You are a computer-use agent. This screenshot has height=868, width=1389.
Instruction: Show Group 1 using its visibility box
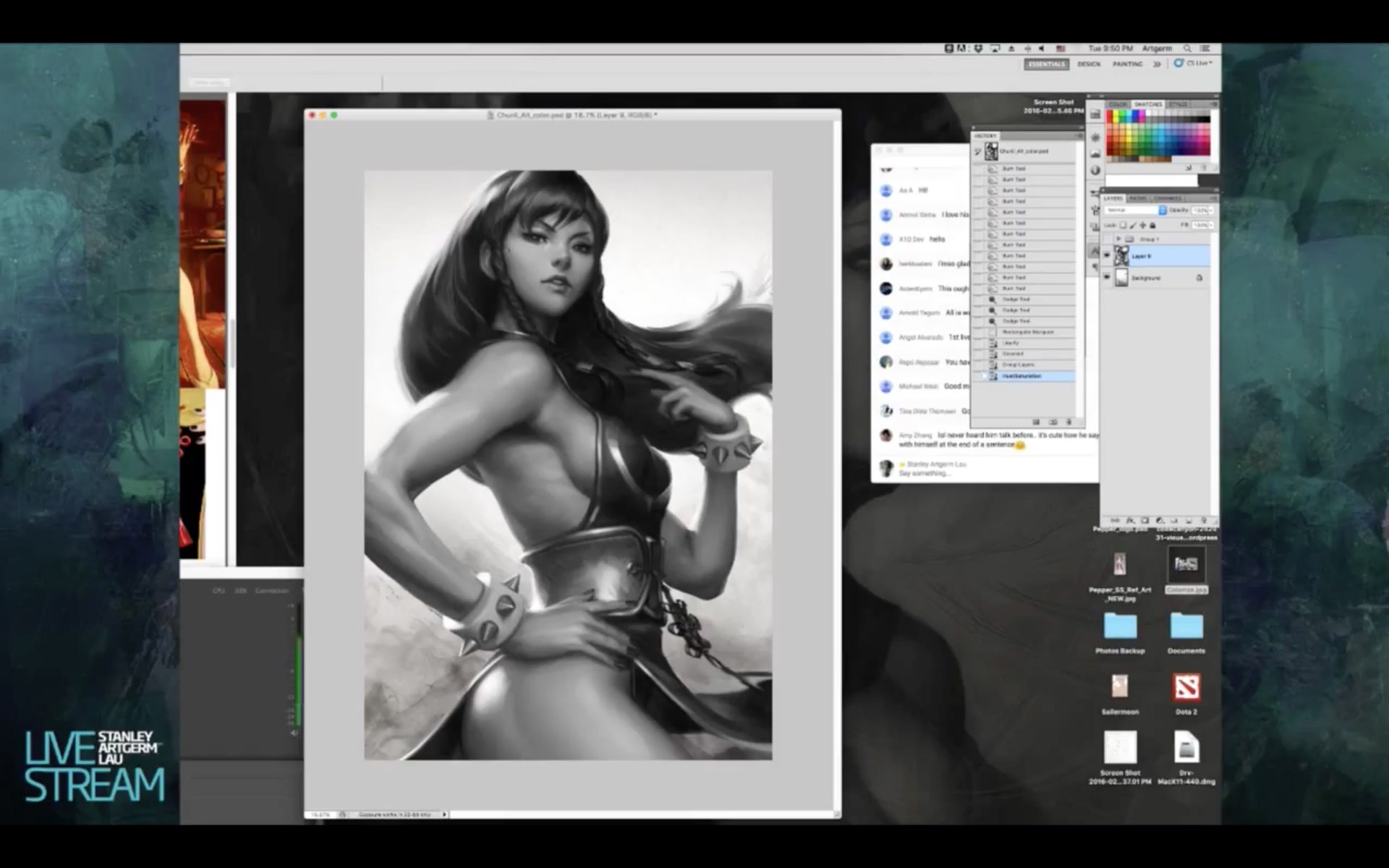pyautogui.click(x=1107, y=239)
